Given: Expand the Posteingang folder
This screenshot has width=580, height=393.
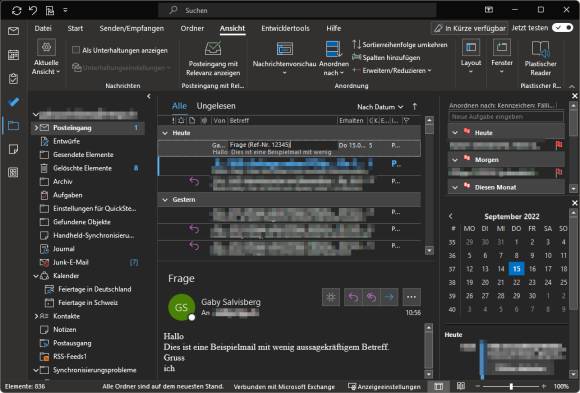Looking at the screenshot, I should (36, 128).
